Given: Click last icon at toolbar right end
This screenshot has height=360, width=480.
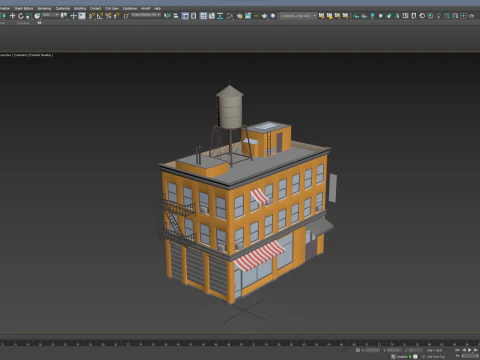Looking at the screenshot, I should tap(471, 16).
